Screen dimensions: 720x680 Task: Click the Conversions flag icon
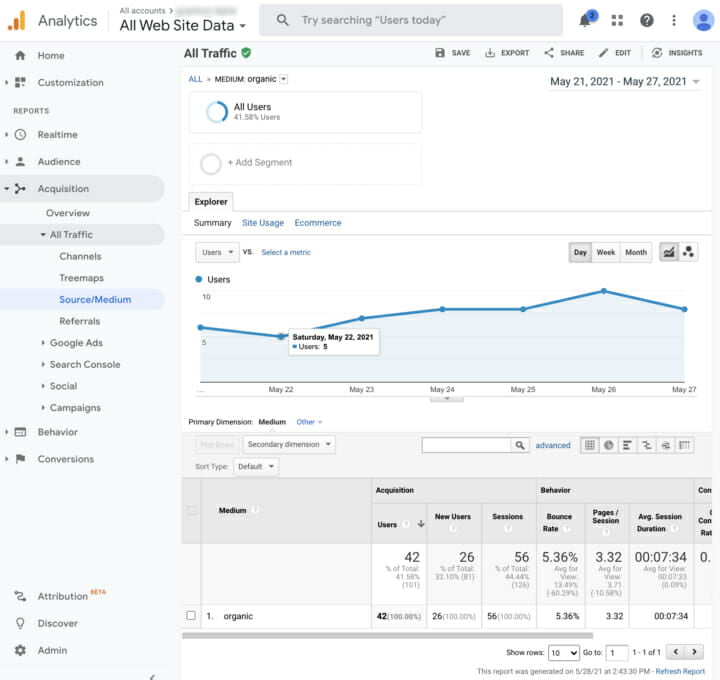point(20,459)
